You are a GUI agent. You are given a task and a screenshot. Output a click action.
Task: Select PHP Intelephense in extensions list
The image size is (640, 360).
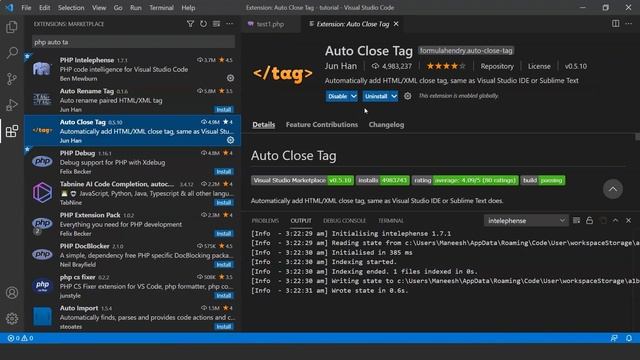tap(132, 69)
